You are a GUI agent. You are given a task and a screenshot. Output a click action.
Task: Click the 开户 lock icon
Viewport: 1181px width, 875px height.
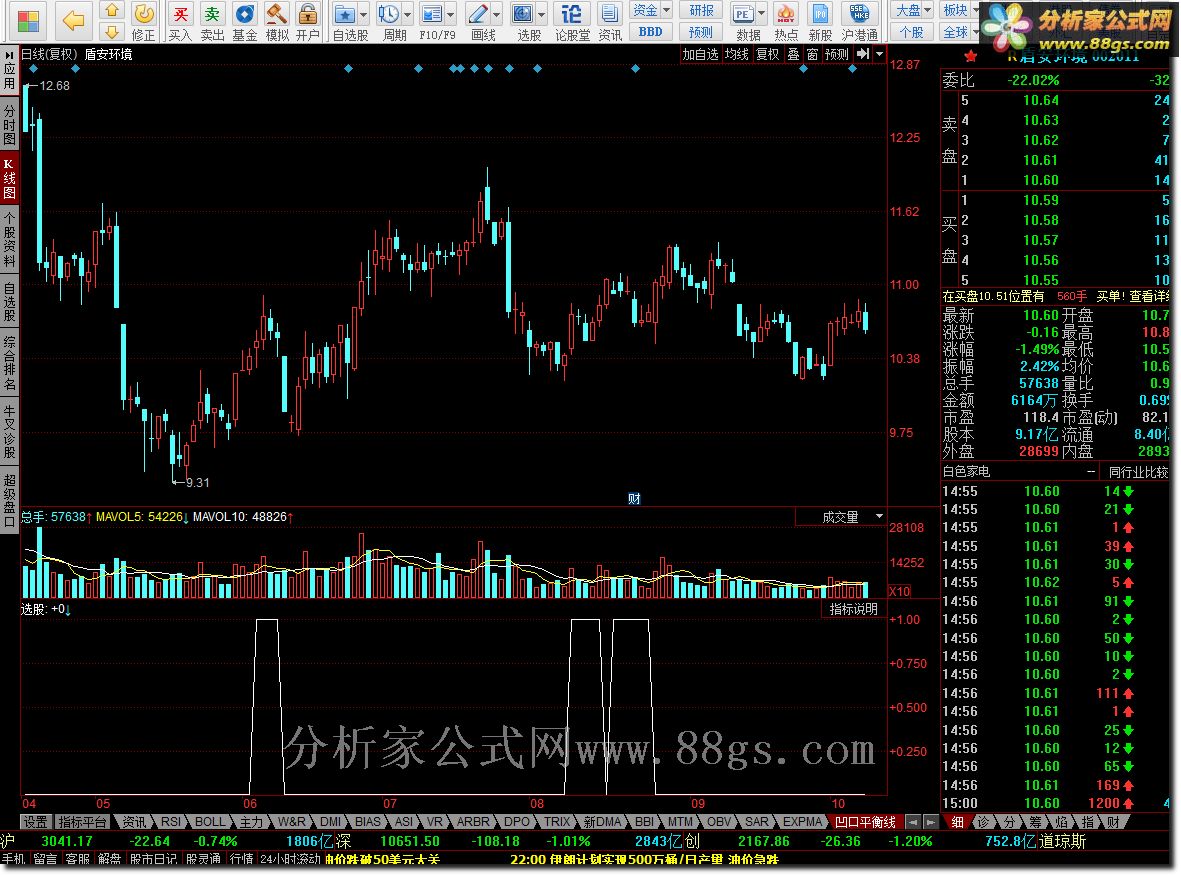tap(307, 21)
